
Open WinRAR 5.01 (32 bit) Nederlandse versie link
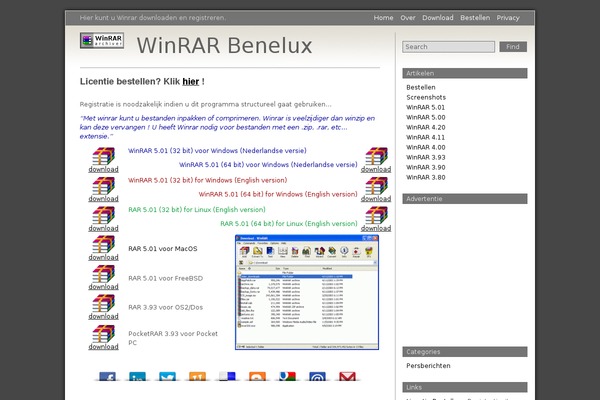217,151
